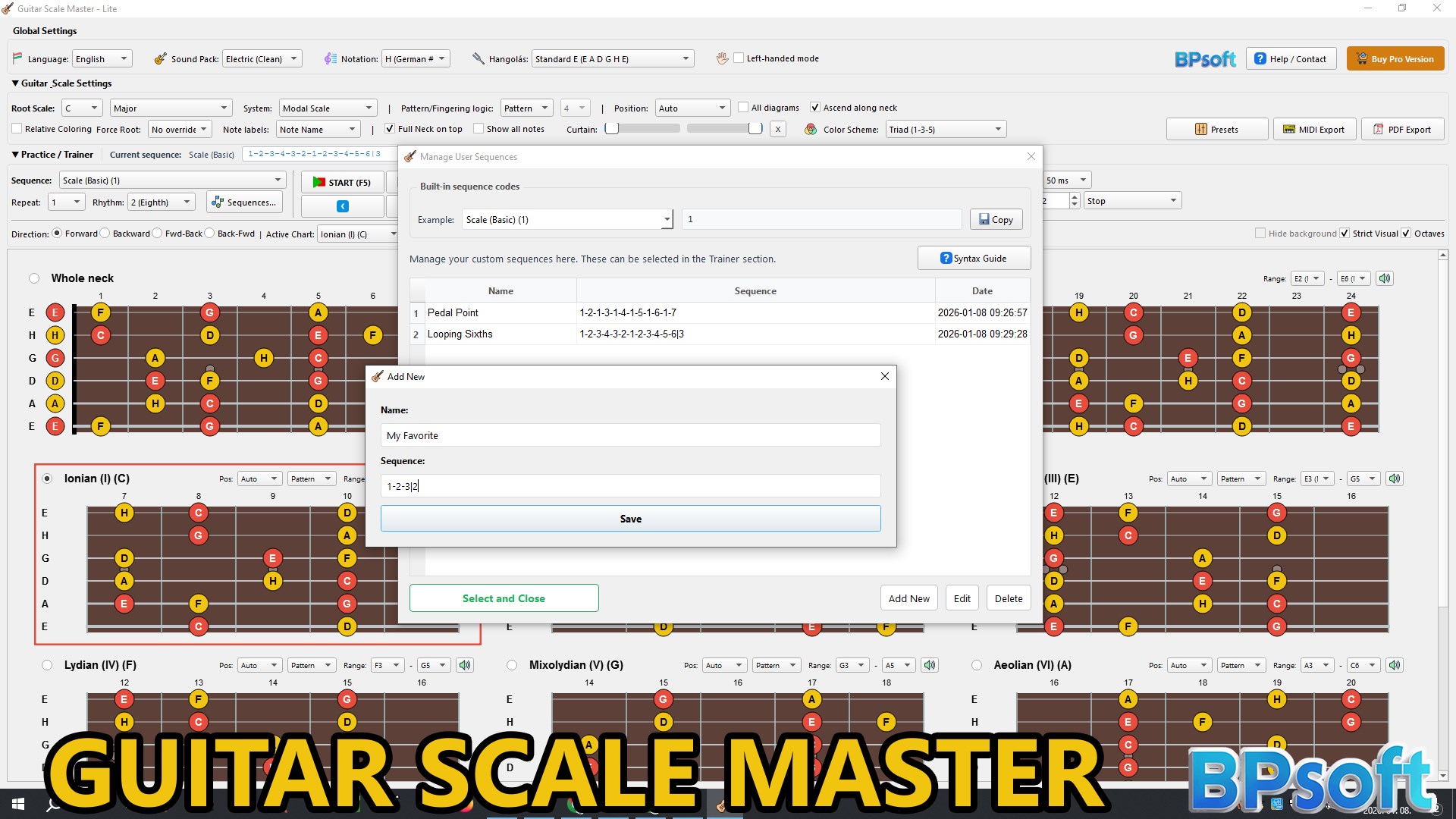The width and height of the screenshot is (1456, 819).
Task: Delete the selected sequence
Action: [1009, 598]
